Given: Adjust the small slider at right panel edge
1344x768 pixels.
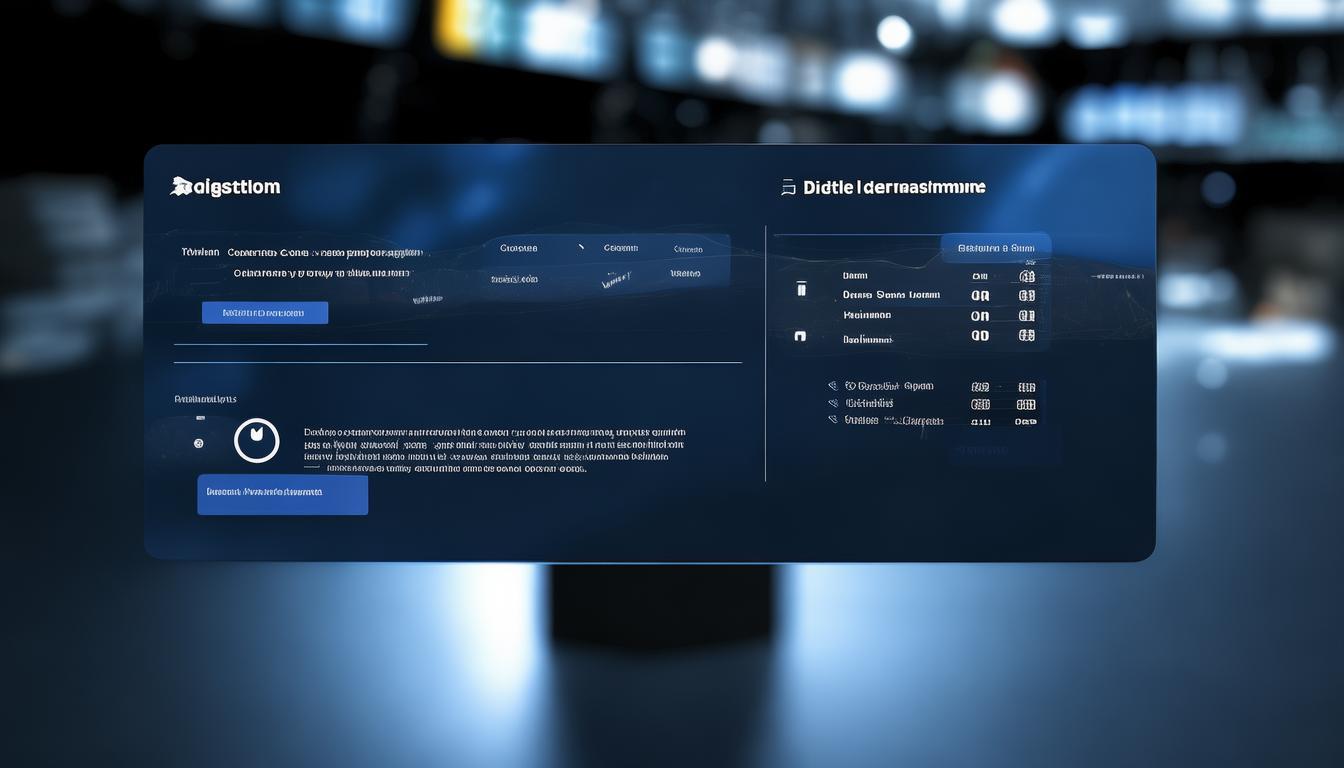Looking at the screenshot, I should click(1114, 275).
